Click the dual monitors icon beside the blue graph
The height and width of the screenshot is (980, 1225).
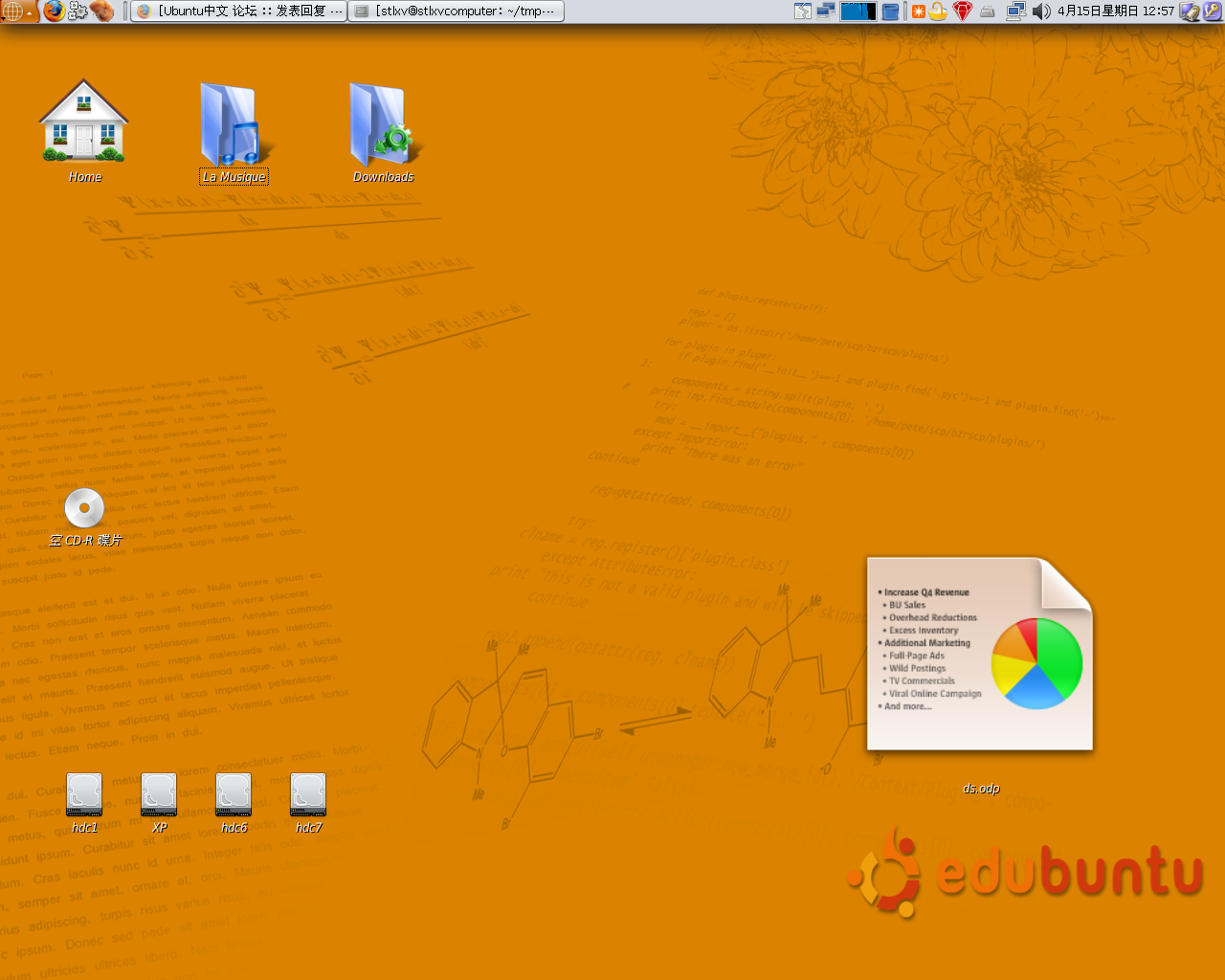(x=826, y=11)
